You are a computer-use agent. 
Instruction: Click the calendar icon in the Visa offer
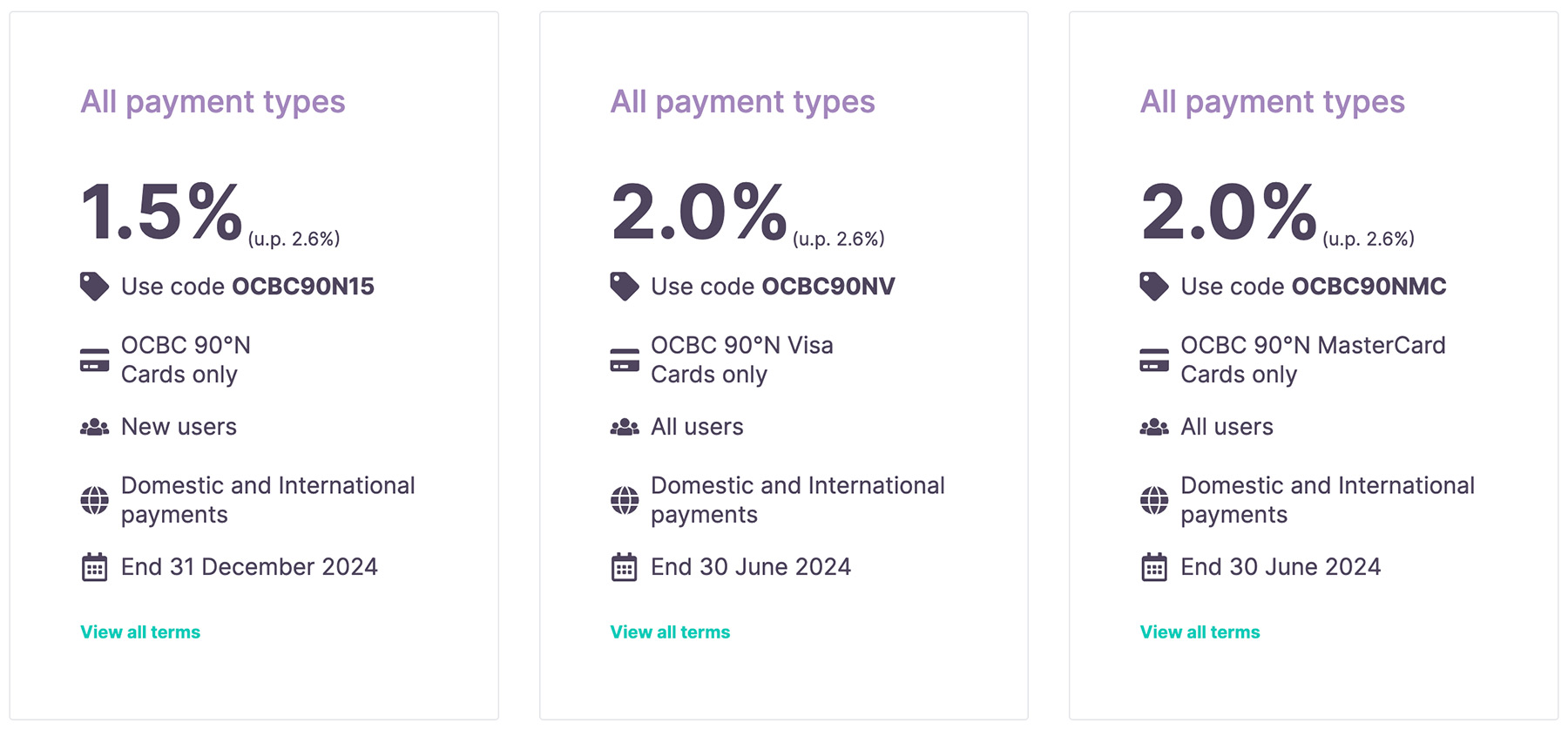[624, 567]
